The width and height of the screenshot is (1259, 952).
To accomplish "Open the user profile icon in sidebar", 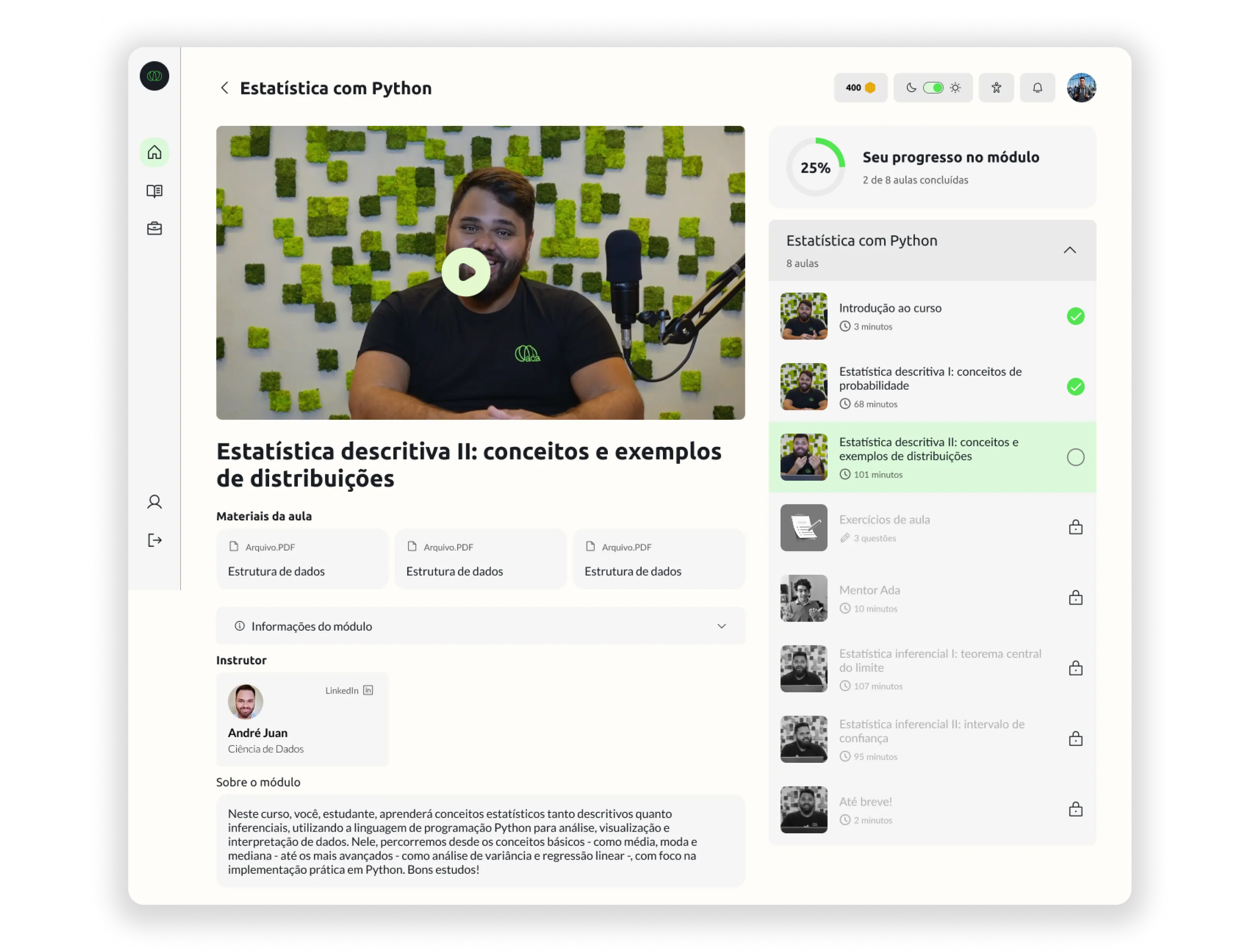I will (154, 502).
